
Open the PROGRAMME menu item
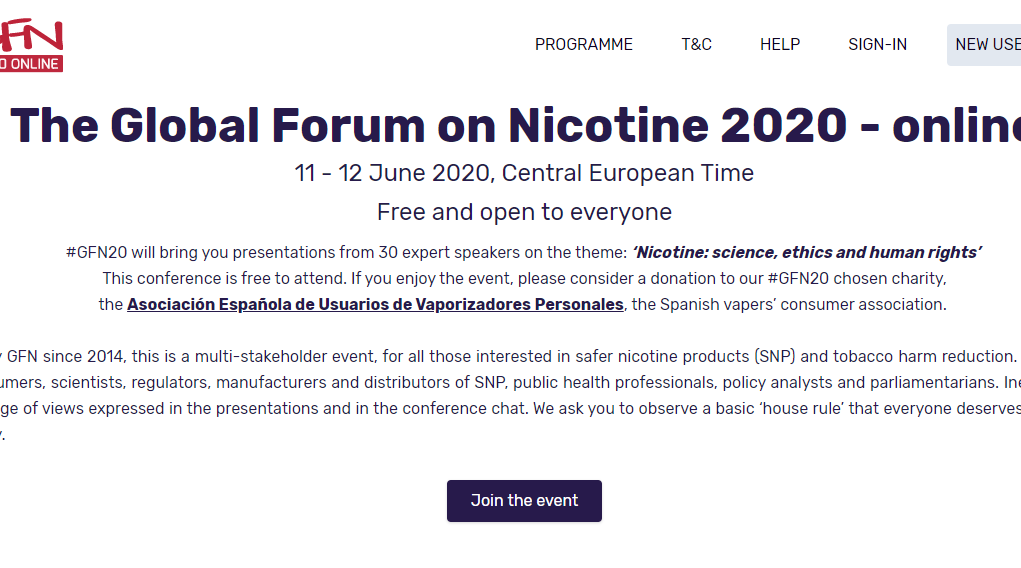coord(584,44)
